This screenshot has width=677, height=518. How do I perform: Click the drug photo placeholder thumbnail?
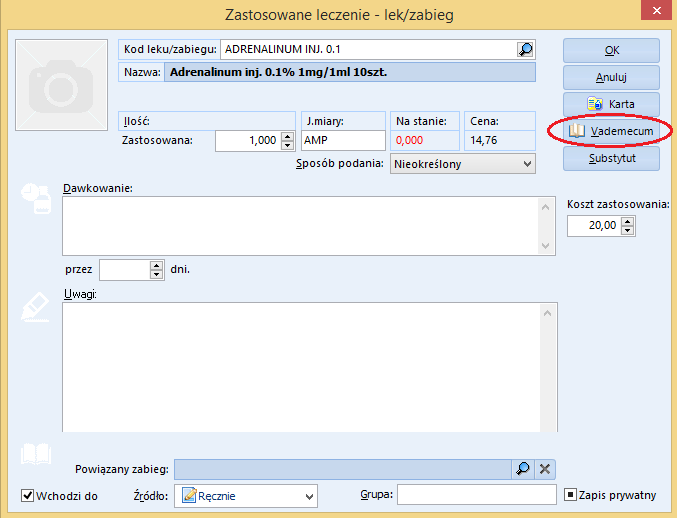[x=61, y=85]
